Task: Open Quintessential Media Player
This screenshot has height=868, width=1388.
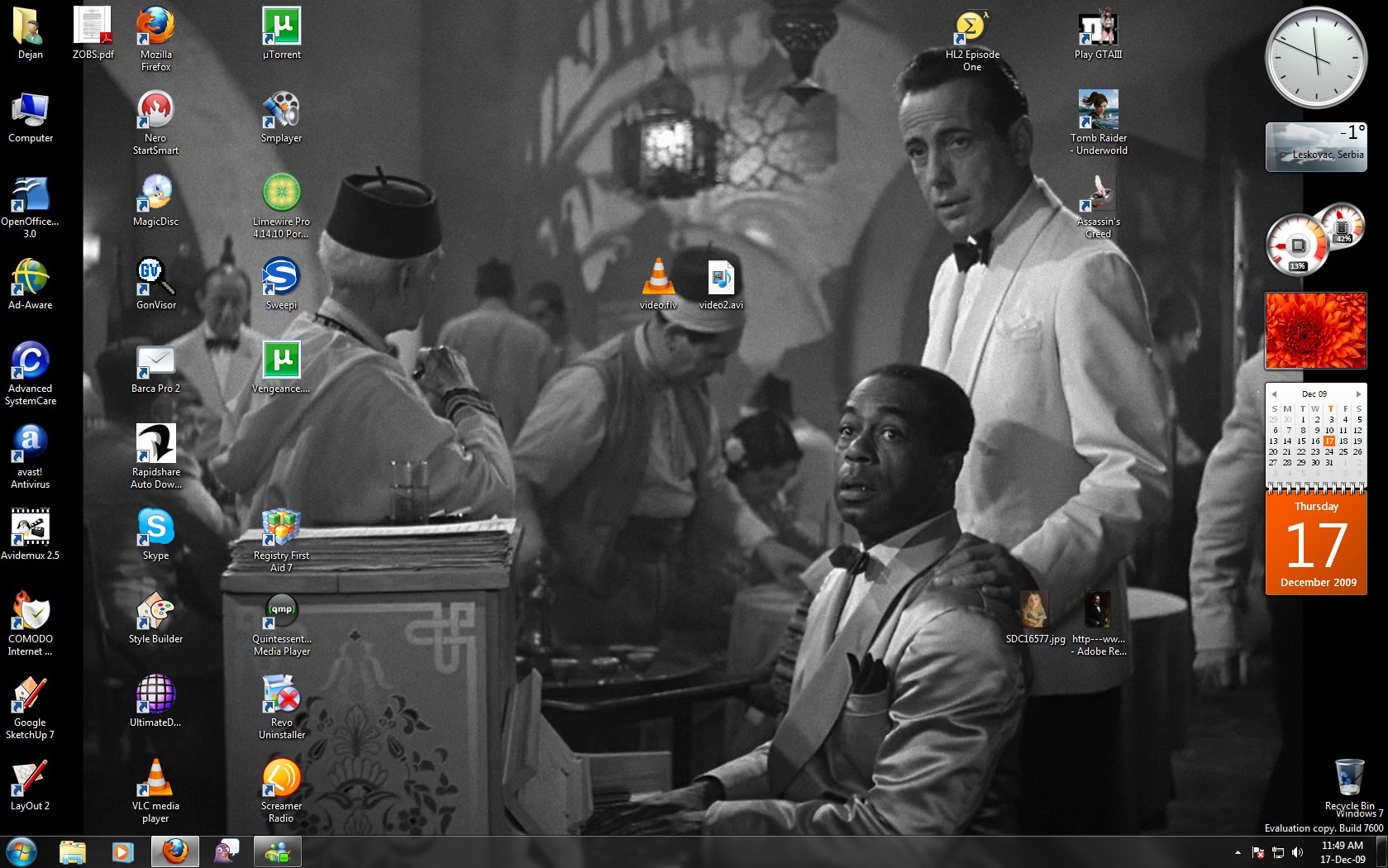Action: tap(281, 623)
